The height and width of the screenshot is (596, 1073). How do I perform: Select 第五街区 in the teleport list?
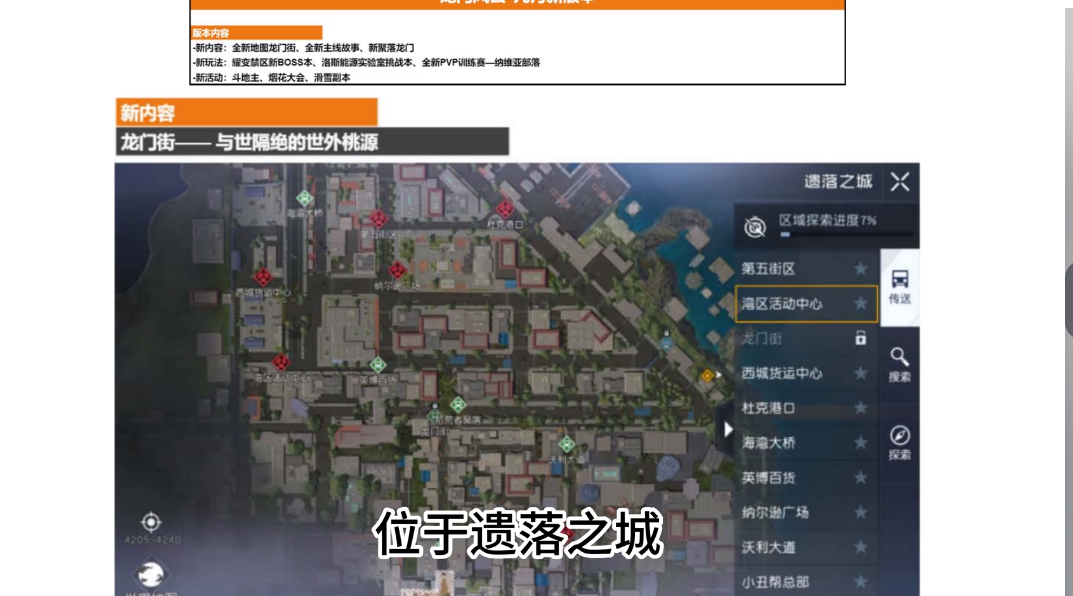[806, 269]
